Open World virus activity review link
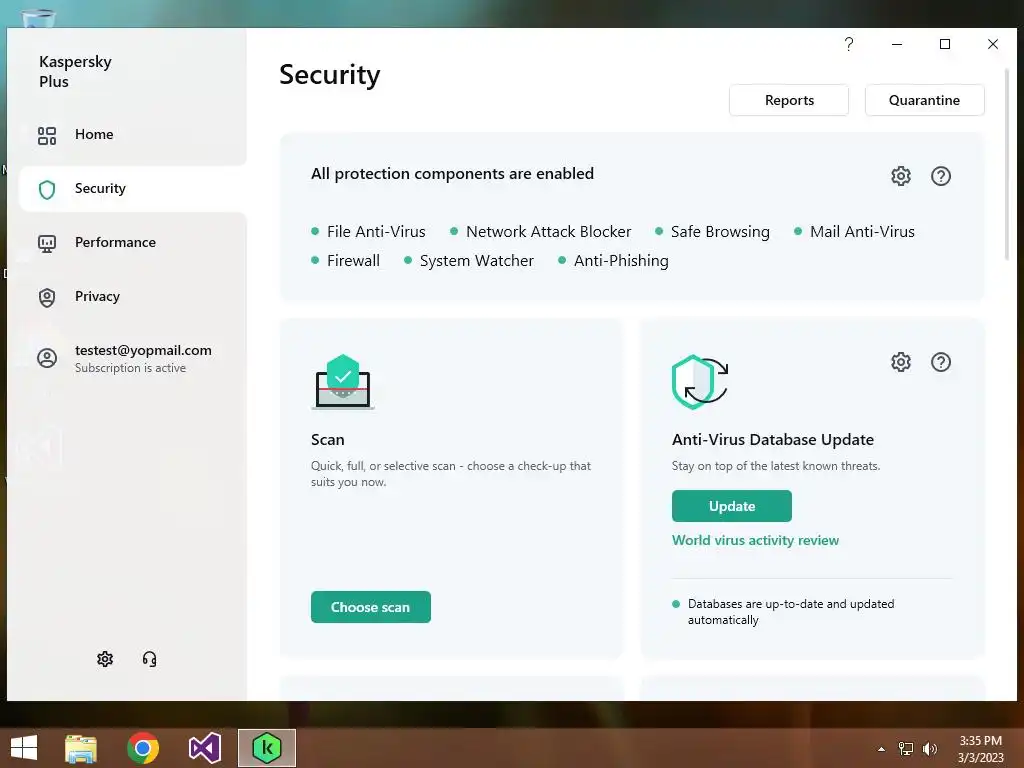1024x768 pixels. point(755,540)
